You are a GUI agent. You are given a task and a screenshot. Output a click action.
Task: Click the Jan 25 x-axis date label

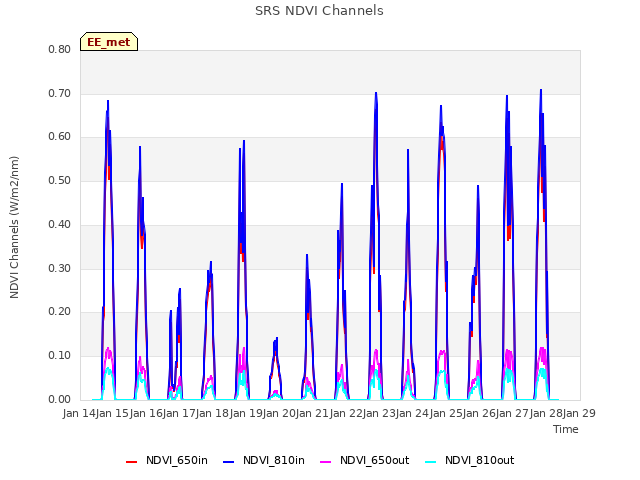coord(446,413)
